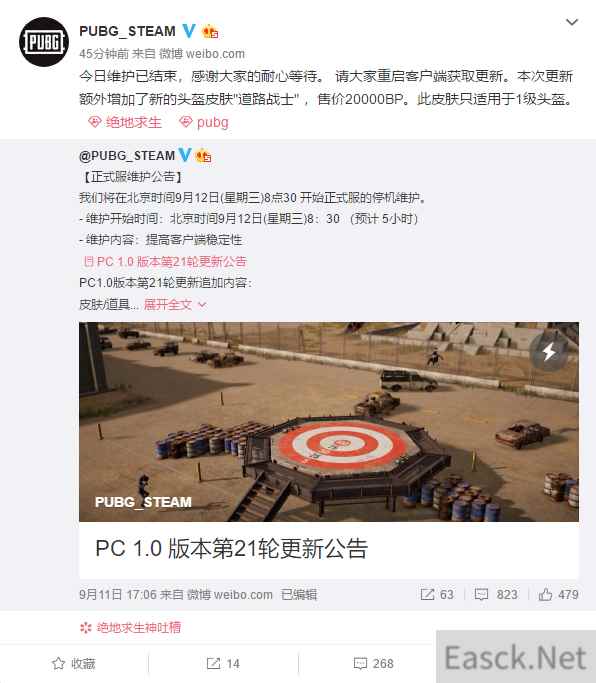596x683 pixels.
Task: Toggle 收藏 favorite star
Action: click(74, 664)
